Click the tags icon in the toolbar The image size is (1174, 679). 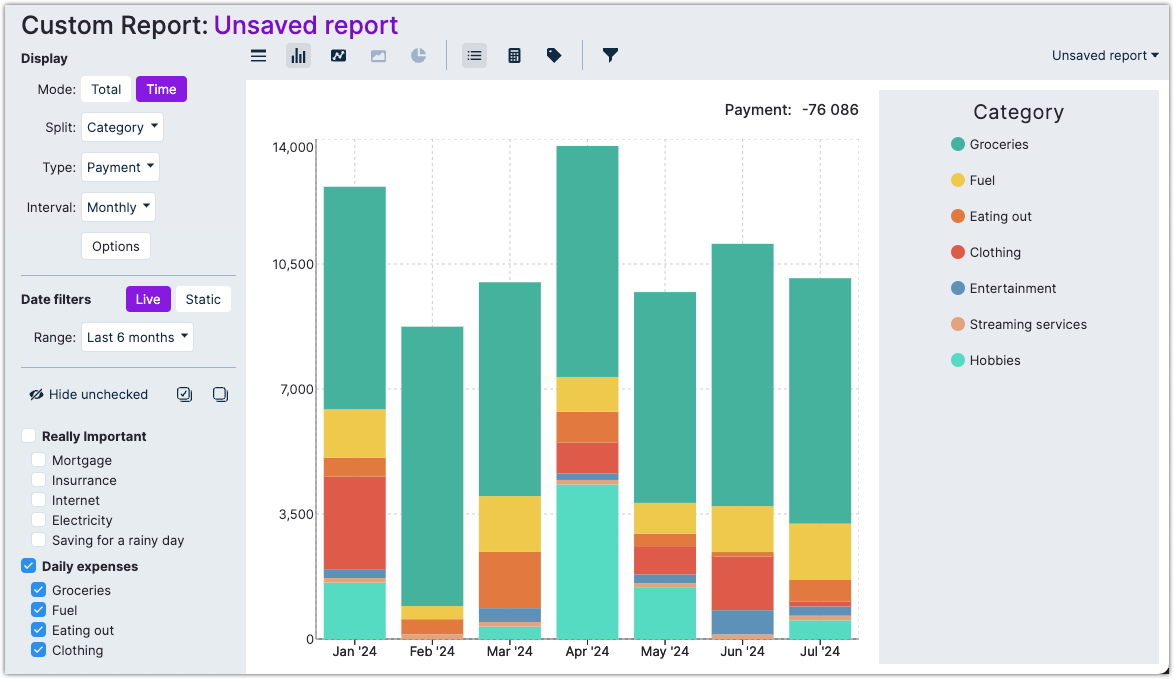(x=554, y=55)
